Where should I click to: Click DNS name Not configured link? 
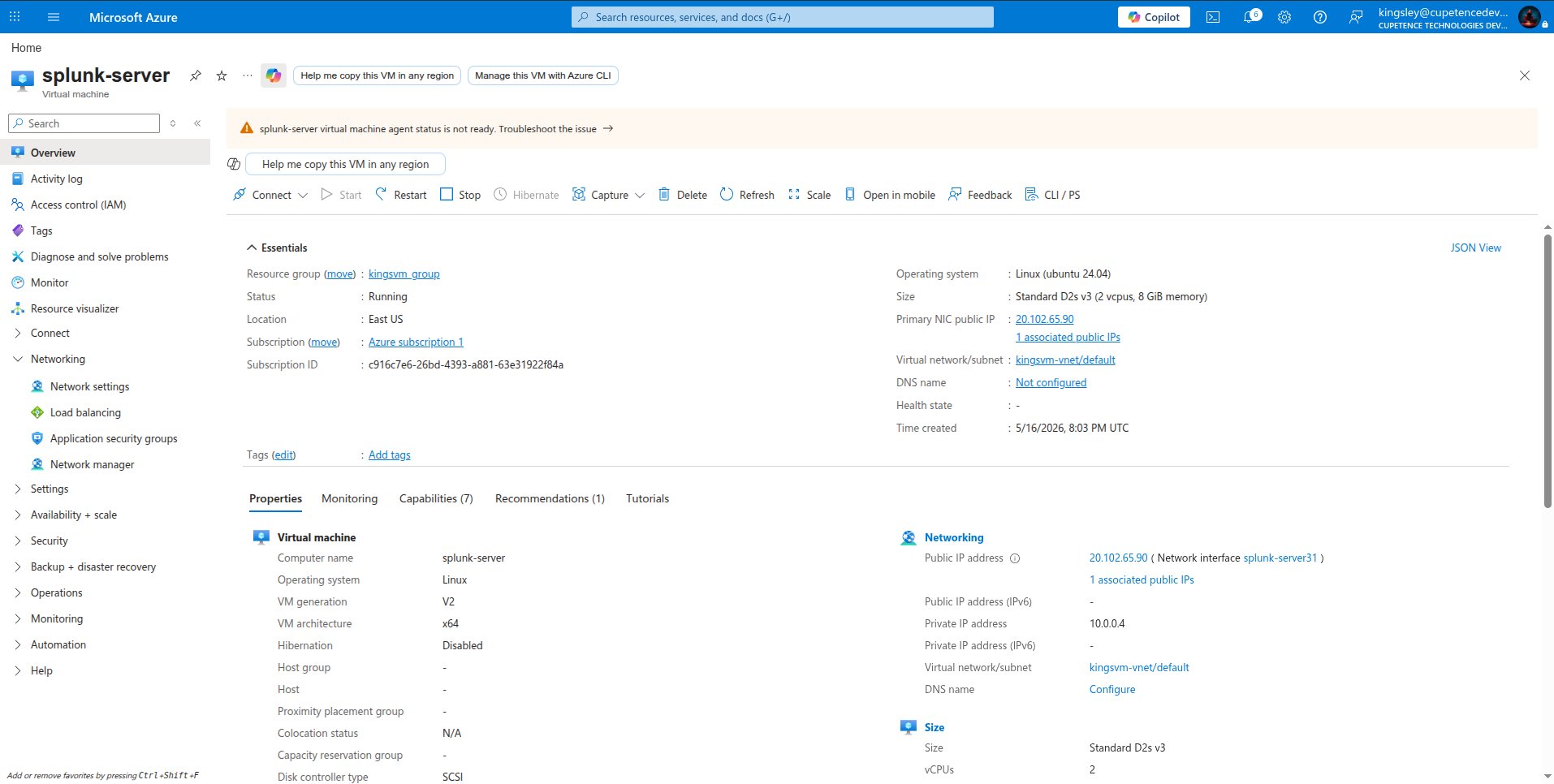1051,383
